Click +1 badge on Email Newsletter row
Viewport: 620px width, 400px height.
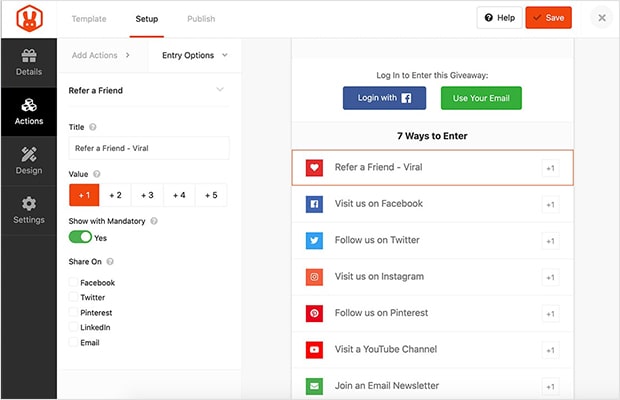(550, 386)
